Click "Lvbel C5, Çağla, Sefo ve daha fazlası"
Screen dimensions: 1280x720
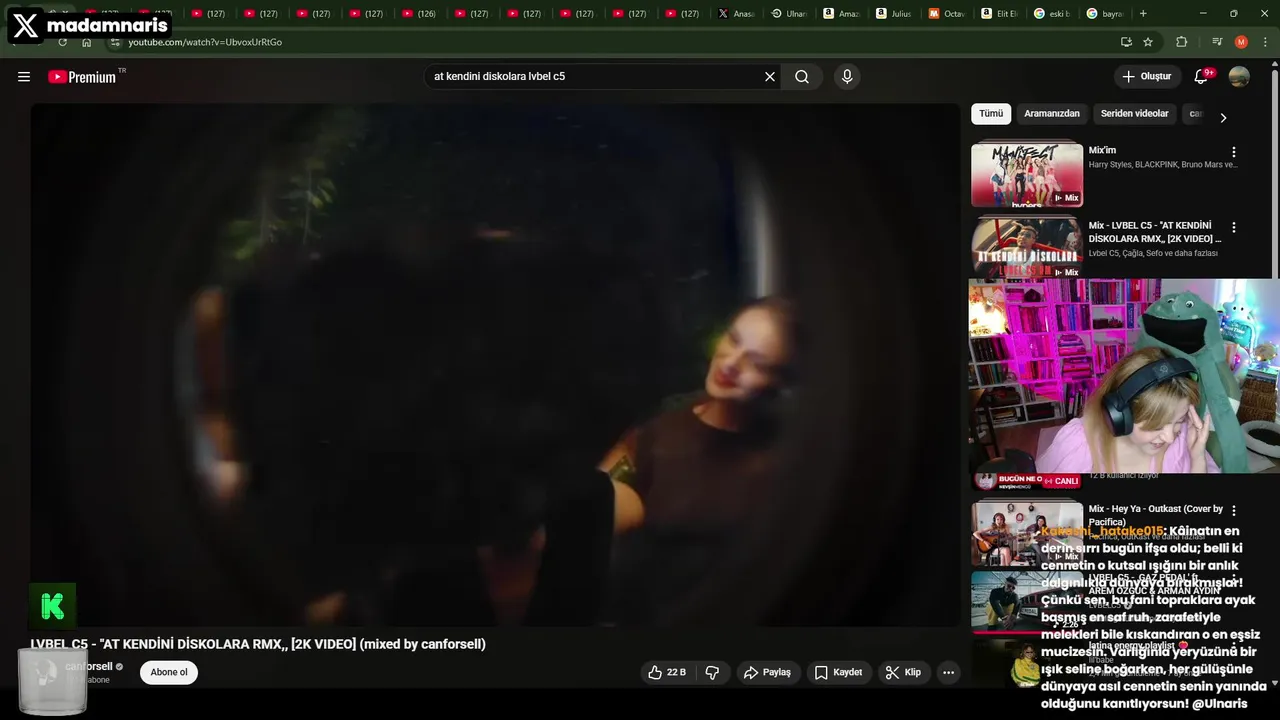tap(1153, 254)
